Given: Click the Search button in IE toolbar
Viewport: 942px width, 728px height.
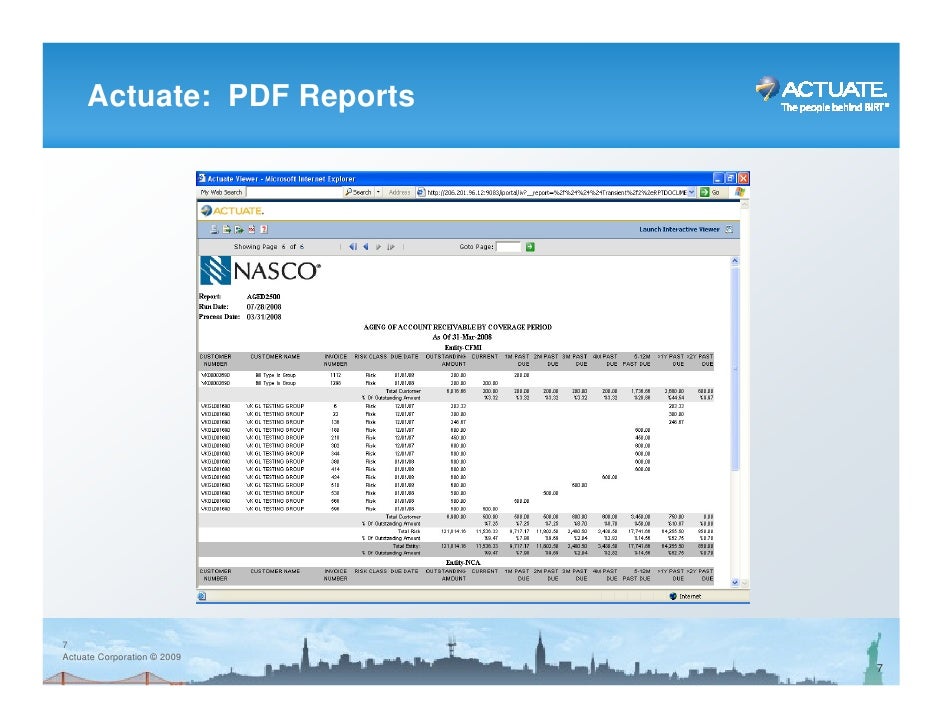Looking at the screenshot, I should [359, 192].
